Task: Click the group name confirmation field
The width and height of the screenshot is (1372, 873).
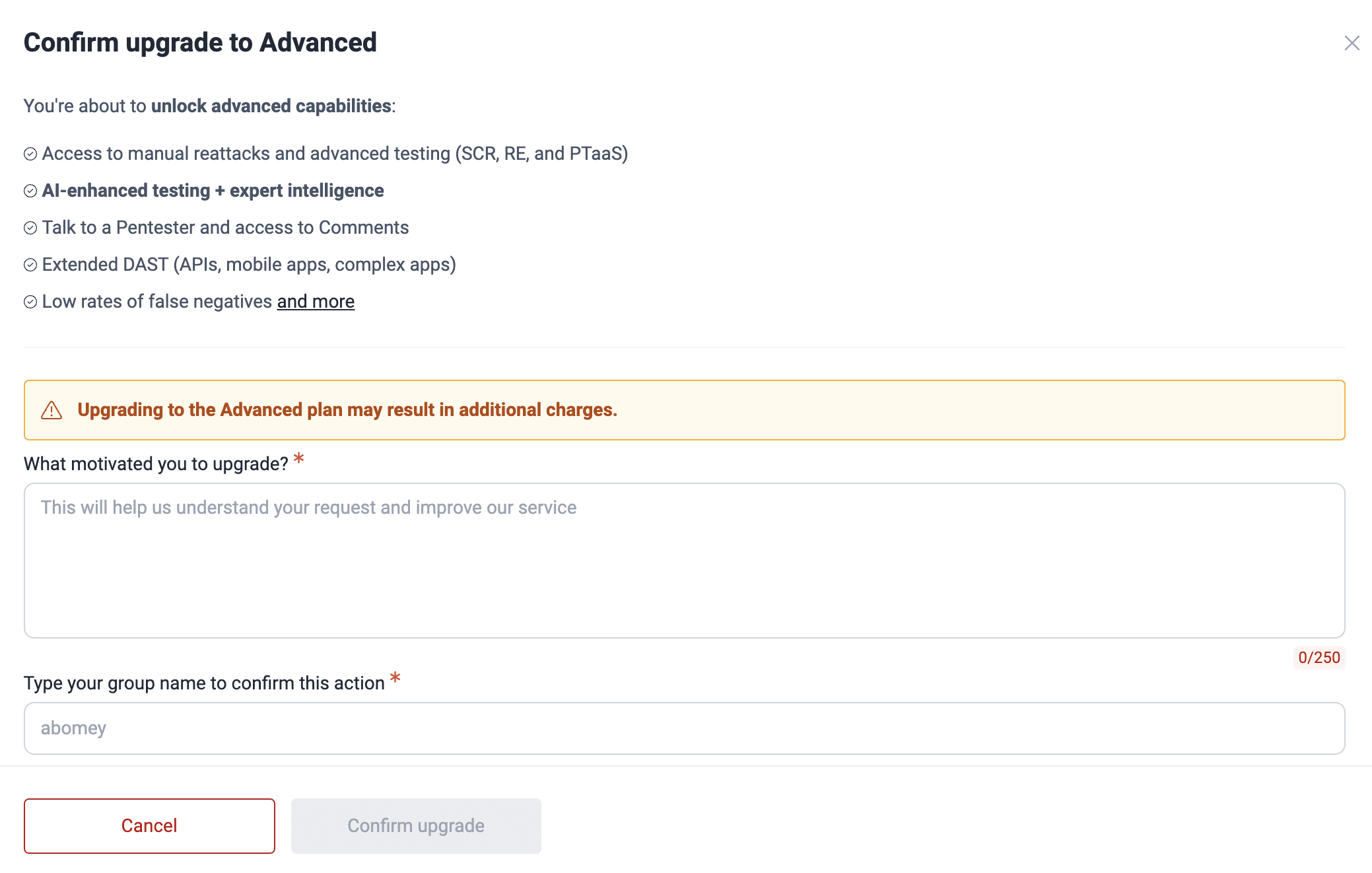Action: coord(684,728)
